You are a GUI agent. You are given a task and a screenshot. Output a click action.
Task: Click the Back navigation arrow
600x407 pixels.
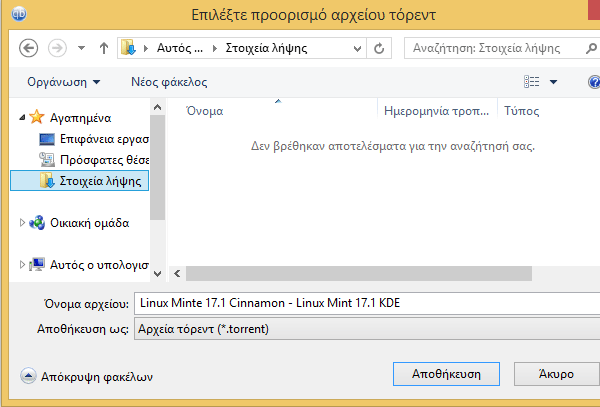(x=28, y=48)
